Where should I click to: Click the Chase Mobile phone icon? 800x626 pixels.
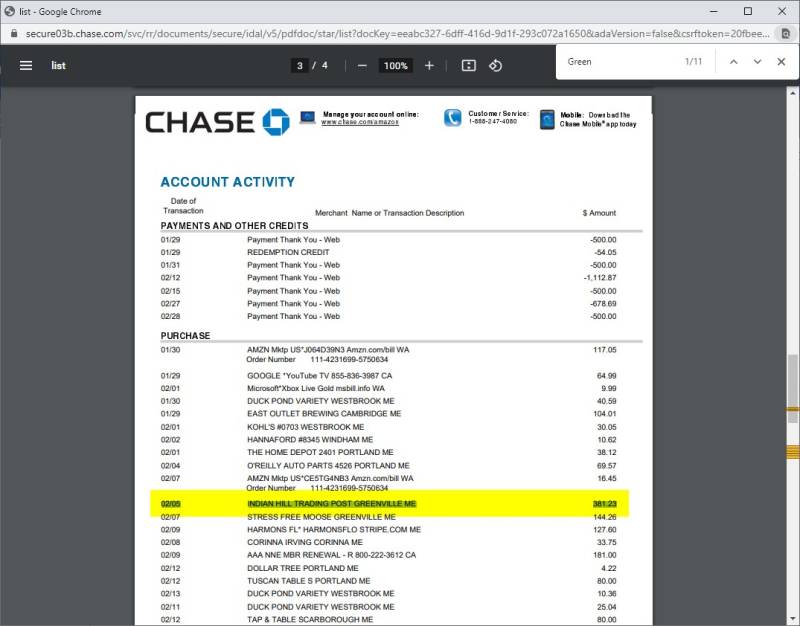pyautogui.click(x=547, y=119)
